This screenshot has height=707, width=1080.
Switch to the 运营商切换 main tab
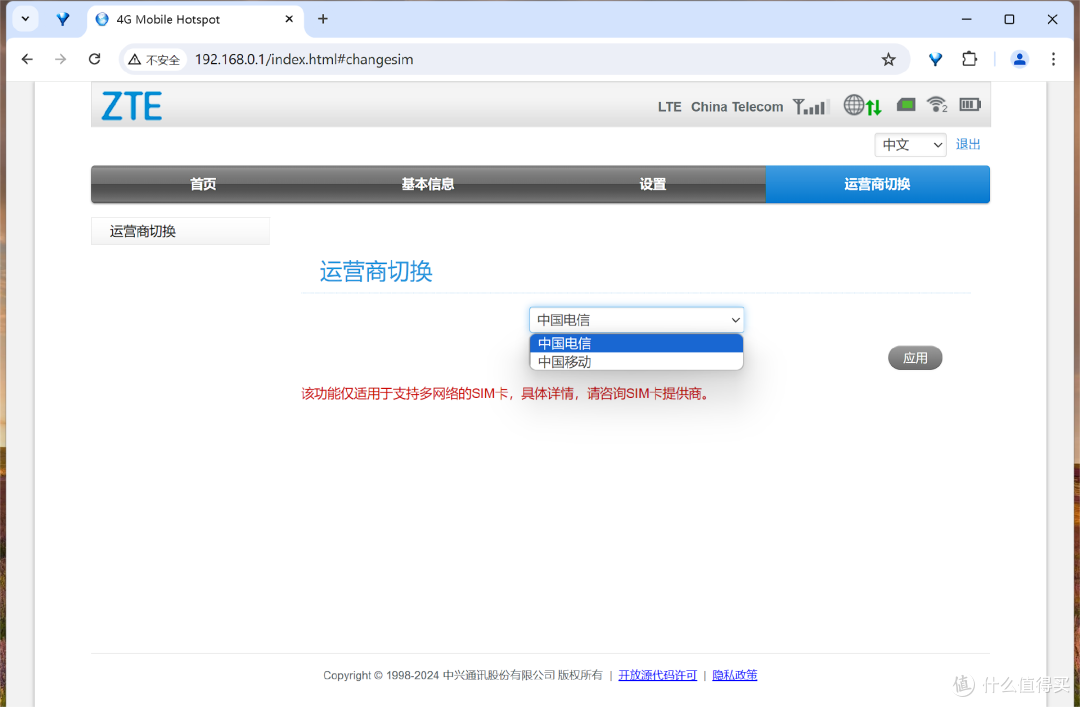878,184
